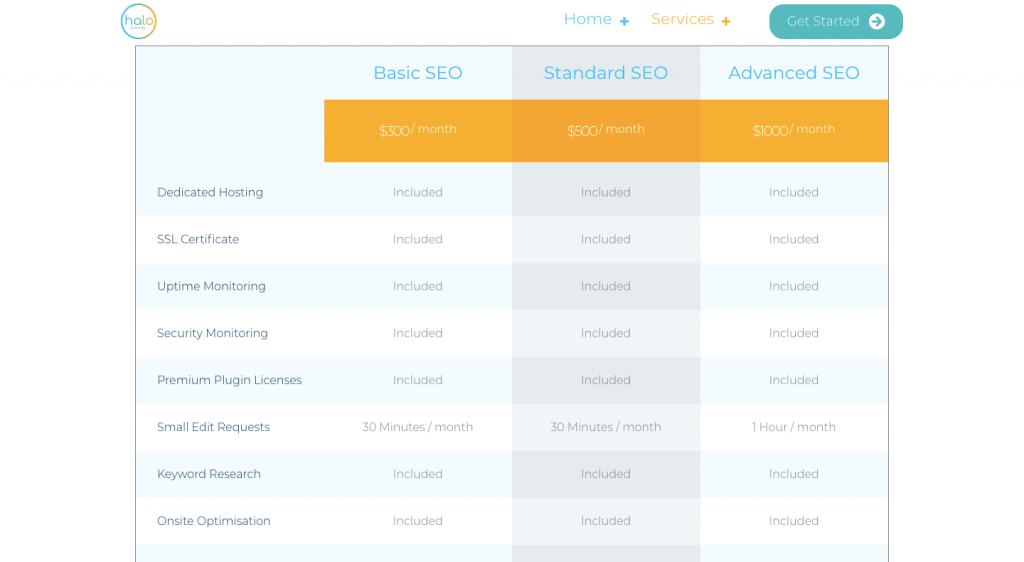Click the Small Edit Requests label
Image resolution: width=1024 pixels, height=562 pixels.
[x=214, y=428]
